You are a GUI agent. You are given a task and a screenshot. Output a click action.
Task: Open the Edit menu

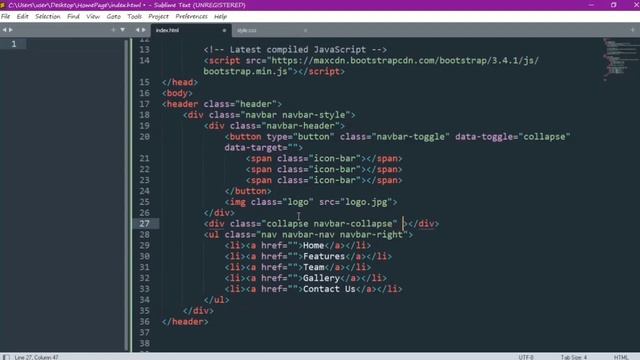pyautogui.click(x=22, y=16)
